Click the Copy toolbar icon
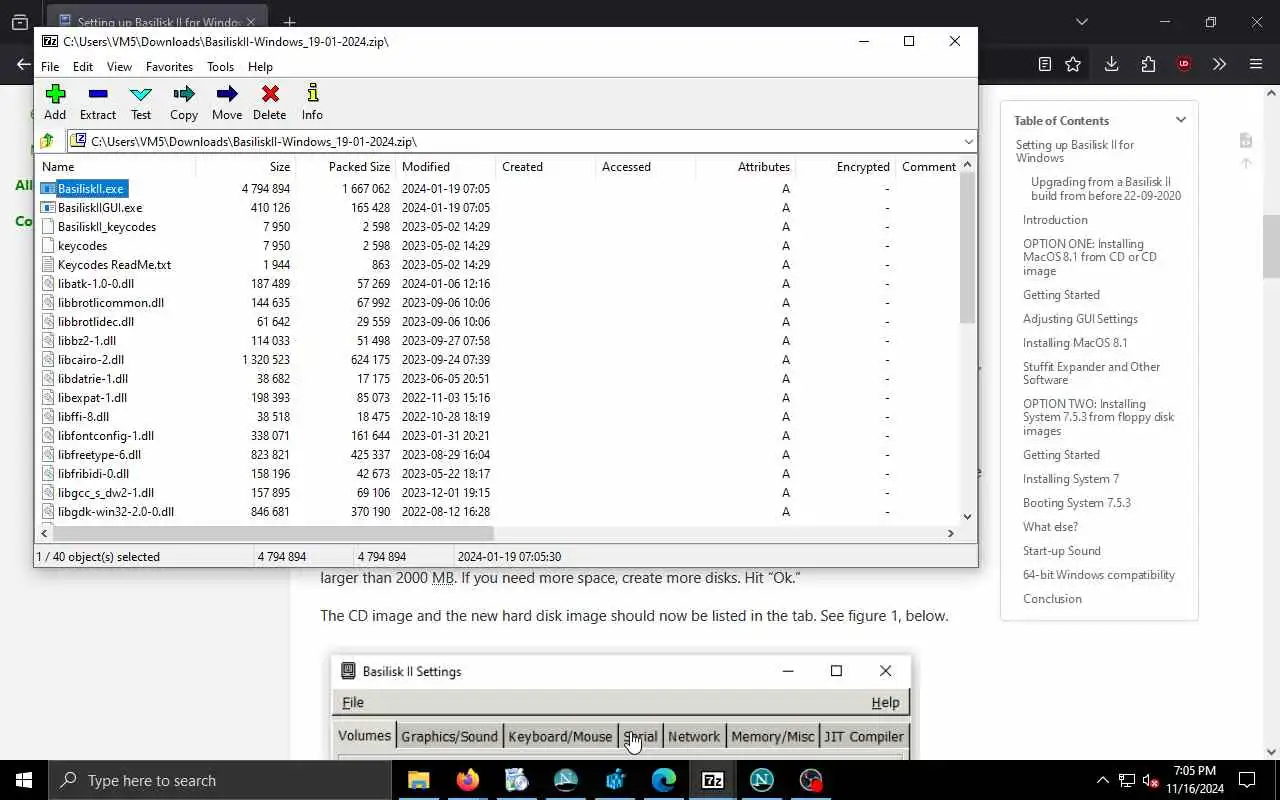1280x800 pixels. pyautogui.click(x=184, y=102)
